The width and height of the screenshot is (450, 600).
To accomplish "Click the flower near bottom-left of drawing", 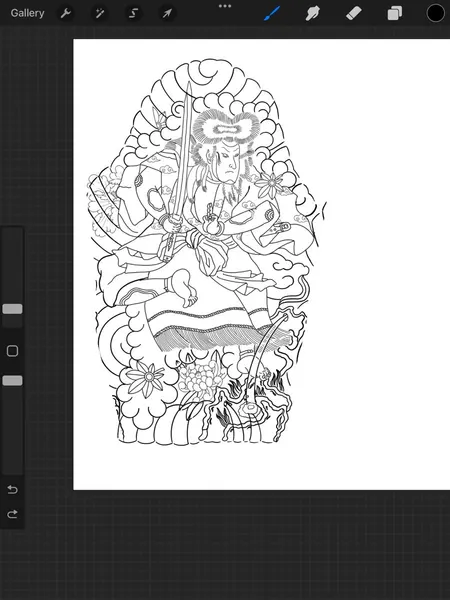I will 147,378.
